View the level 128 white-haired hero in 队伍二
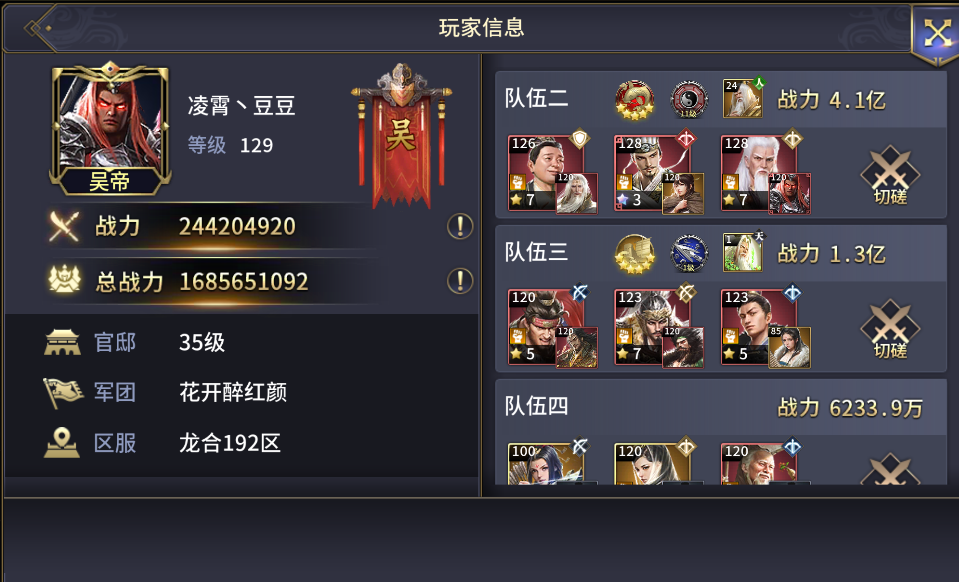The image size is (959, 582). point(758,173)
